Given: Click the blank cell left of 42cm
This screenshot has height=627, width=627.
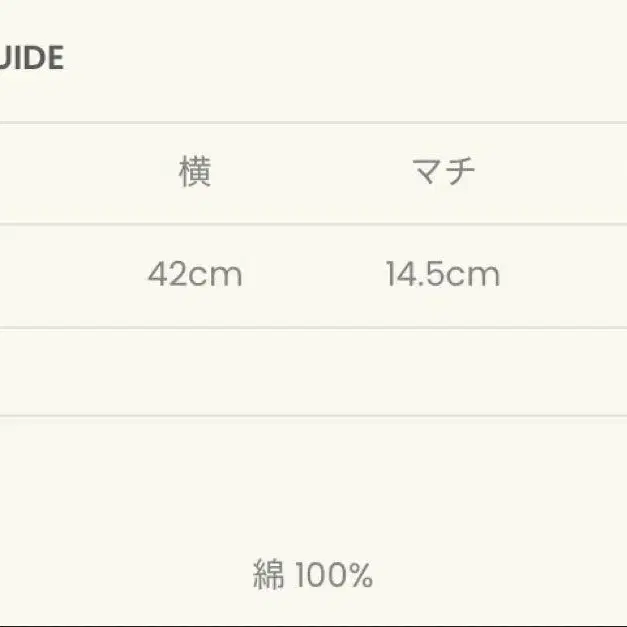Looking at the screenshot, I should click(x=50, y=274).
